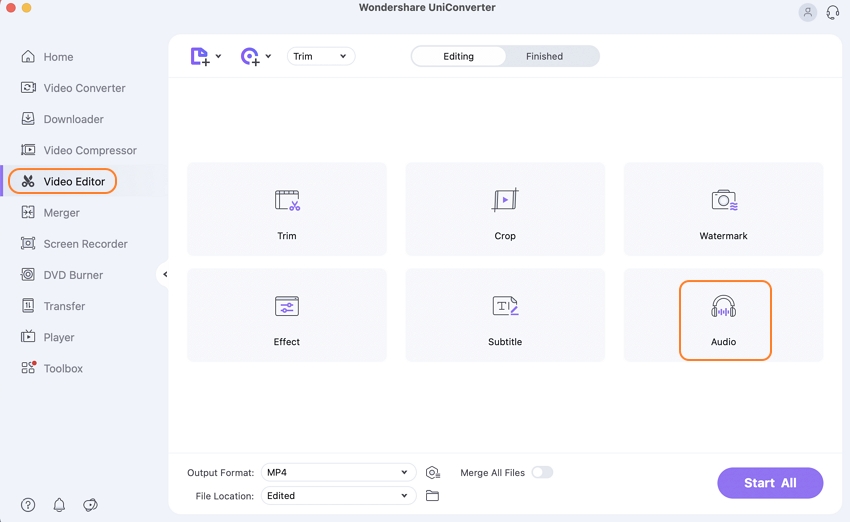Image resolution: width=850 pixels, height=522 pixels.
Task: Open the Trim editing tool
Action: click(x=287, y=209)
